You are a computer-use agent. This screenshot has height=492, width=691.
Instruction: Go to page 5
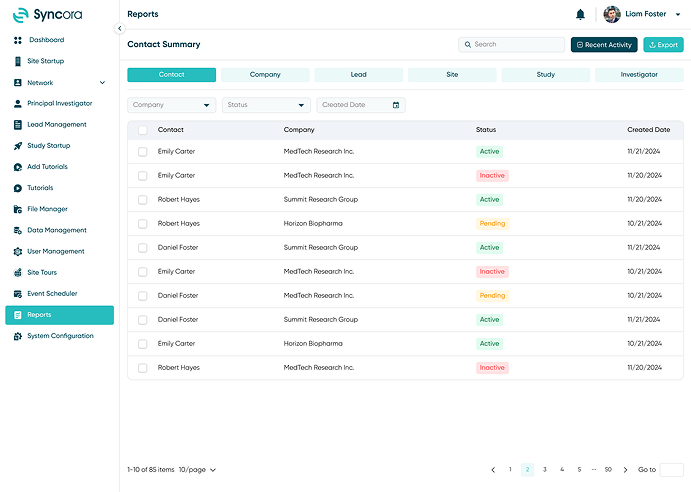579,470
